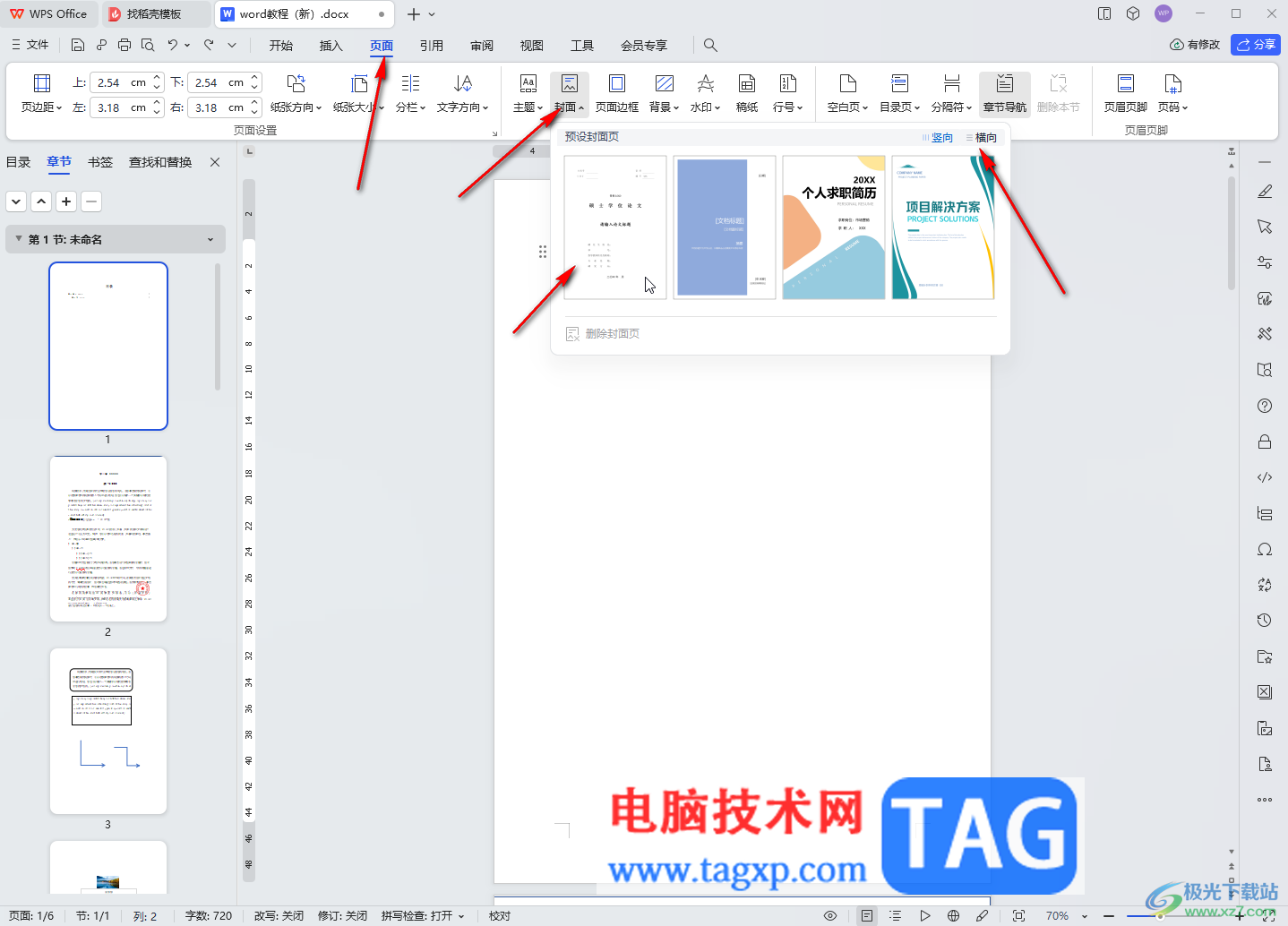Open the 页眉页脚 header footer tool

point(1125,93)
